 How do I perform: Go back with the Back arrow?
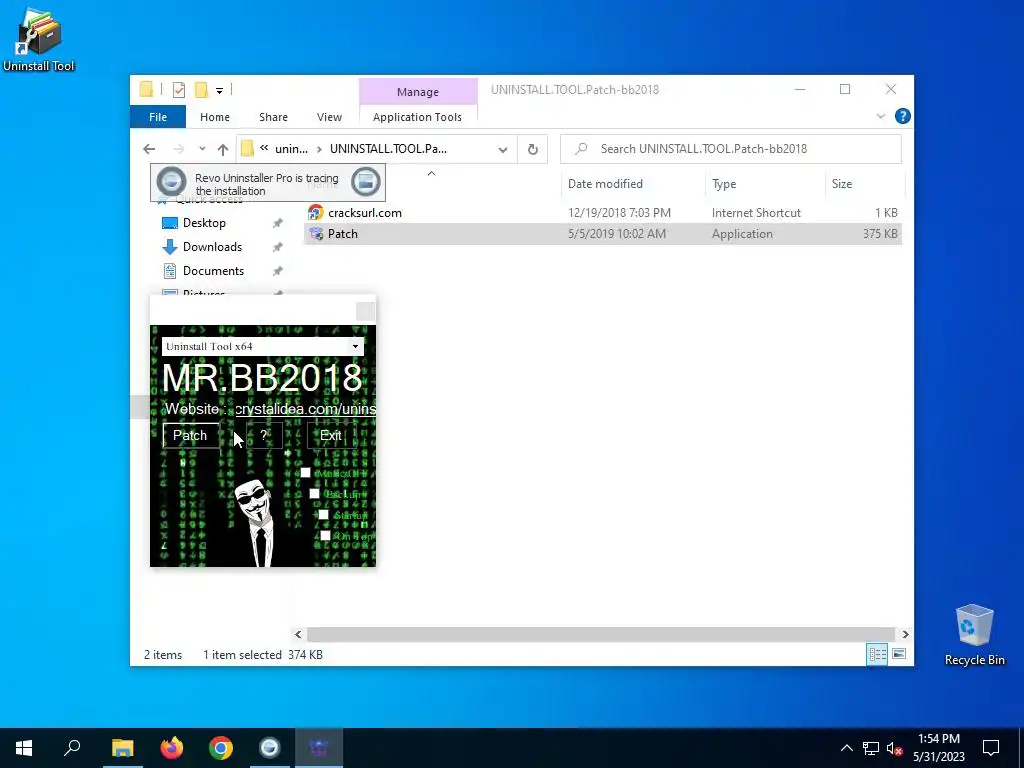[x=149, y=149]
